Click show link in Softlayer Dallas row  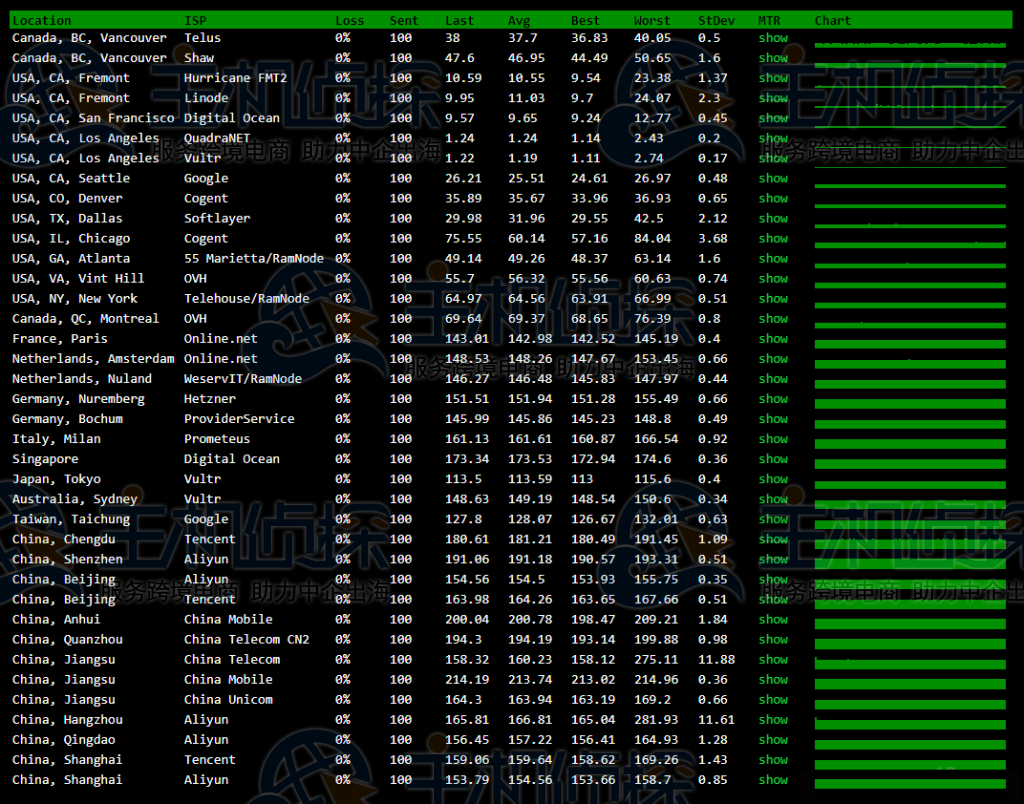coord(773,218)
